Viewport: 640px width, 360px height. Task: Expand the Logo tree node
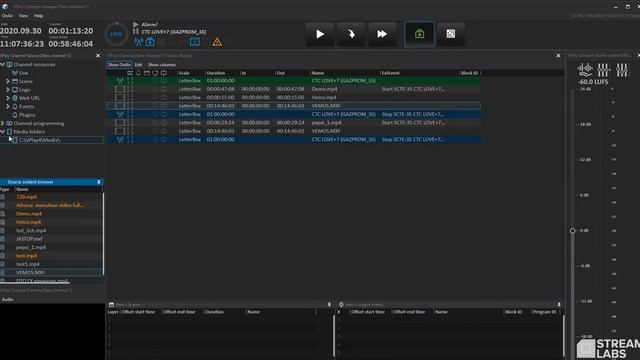click(x=8, y=90)
